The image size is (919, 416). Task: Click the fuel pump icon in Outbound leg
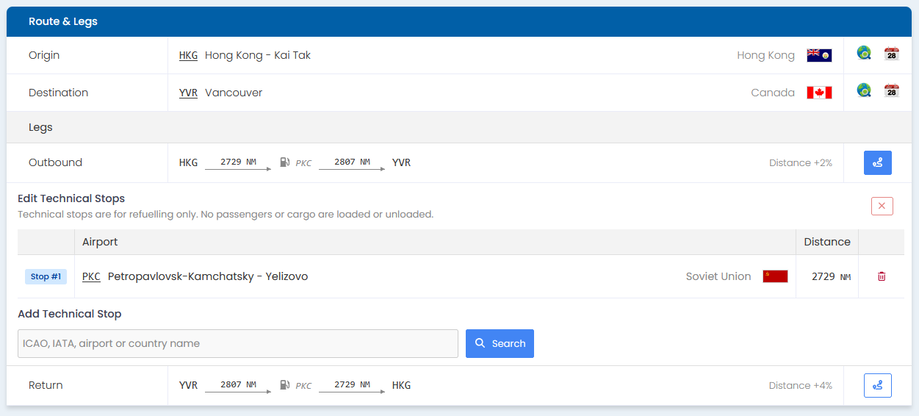pos(285,162)
